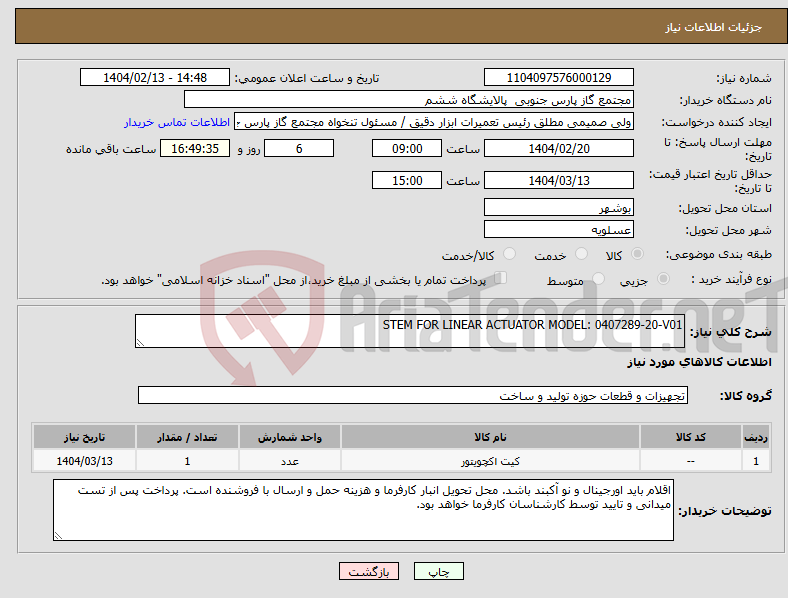The width and height of the screenshot is (788, 598).
Task: Select the خدمت radio button
Action: point(581,254)
